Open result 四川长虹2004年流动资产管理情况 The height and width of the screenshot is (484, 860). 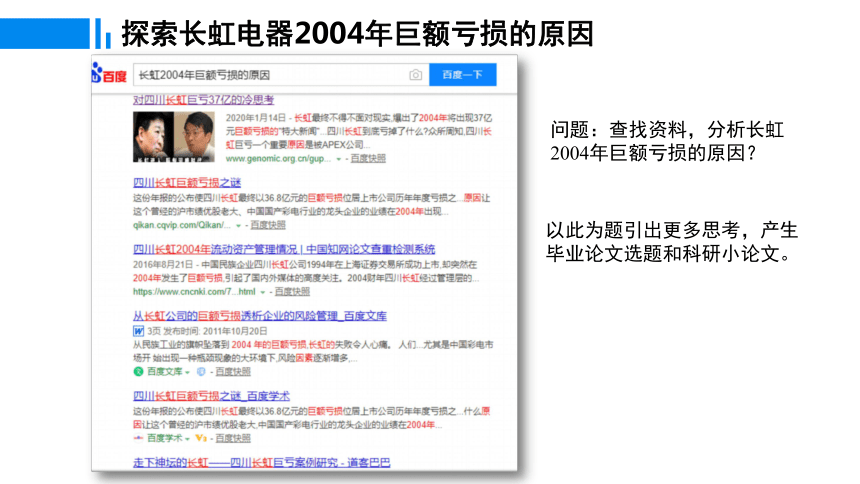click(284, 249)
